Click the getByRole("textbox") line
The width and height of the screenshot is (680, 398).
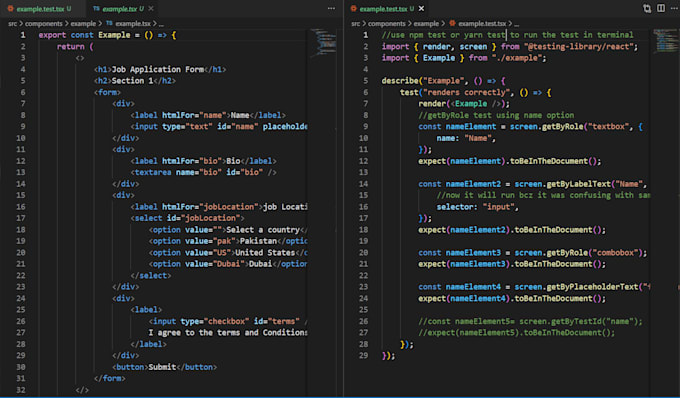point(530,127)
